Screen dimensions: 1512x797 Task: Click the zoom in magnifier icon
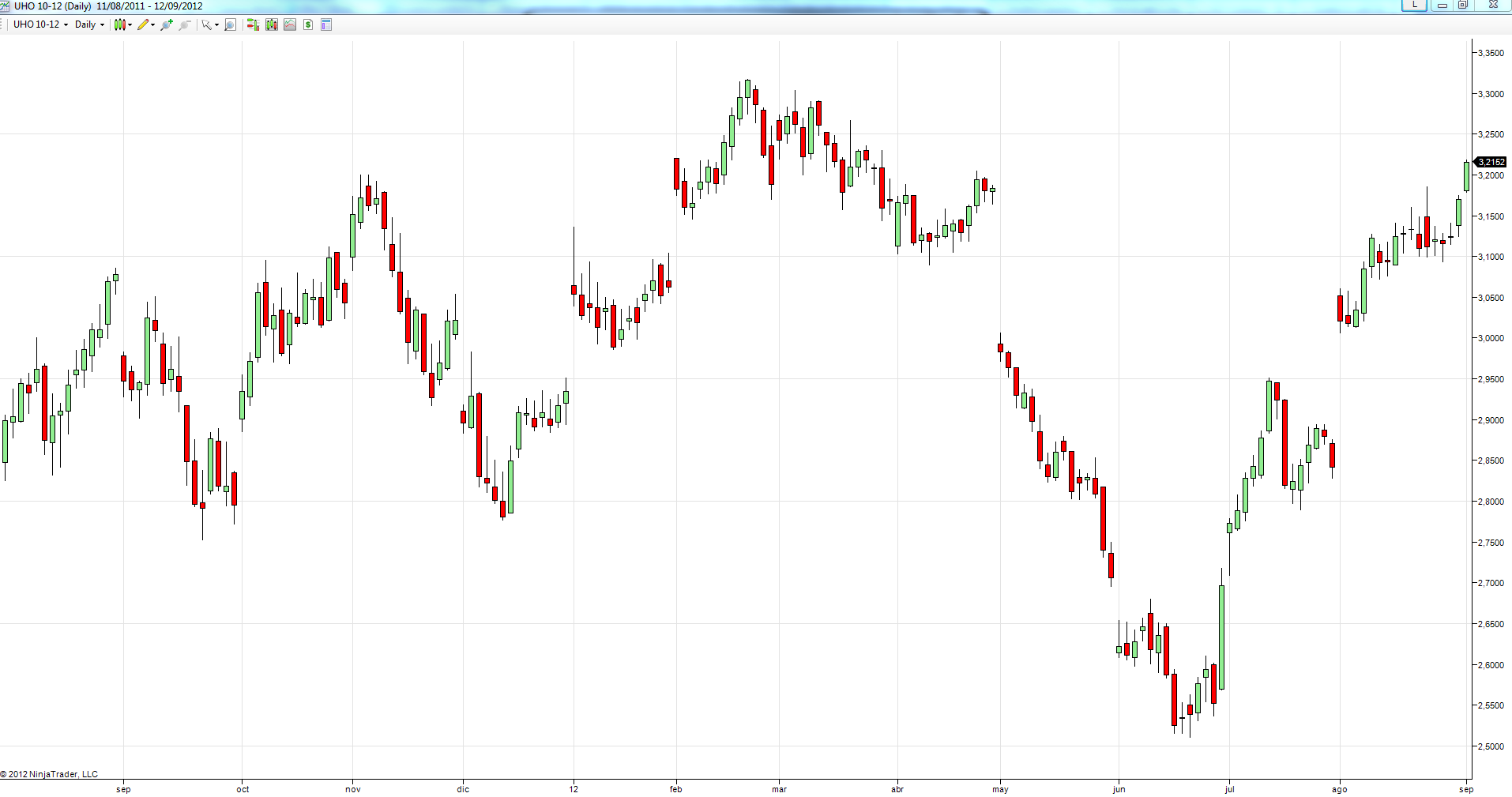coord(167,24)
